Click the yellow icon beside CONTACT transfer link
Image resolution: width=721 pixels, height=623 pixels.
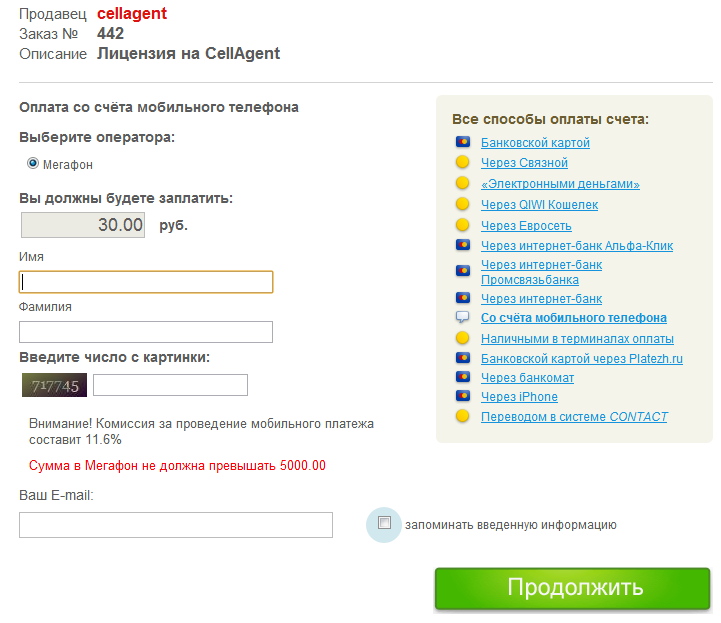tap(462, 416)
